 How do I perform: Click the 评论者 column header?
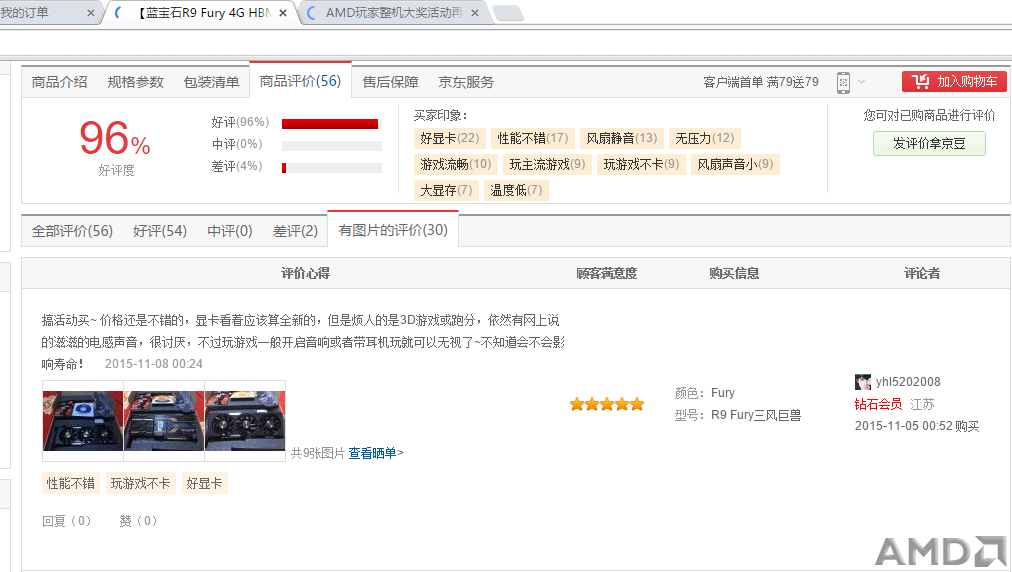(x=922, y=273)
